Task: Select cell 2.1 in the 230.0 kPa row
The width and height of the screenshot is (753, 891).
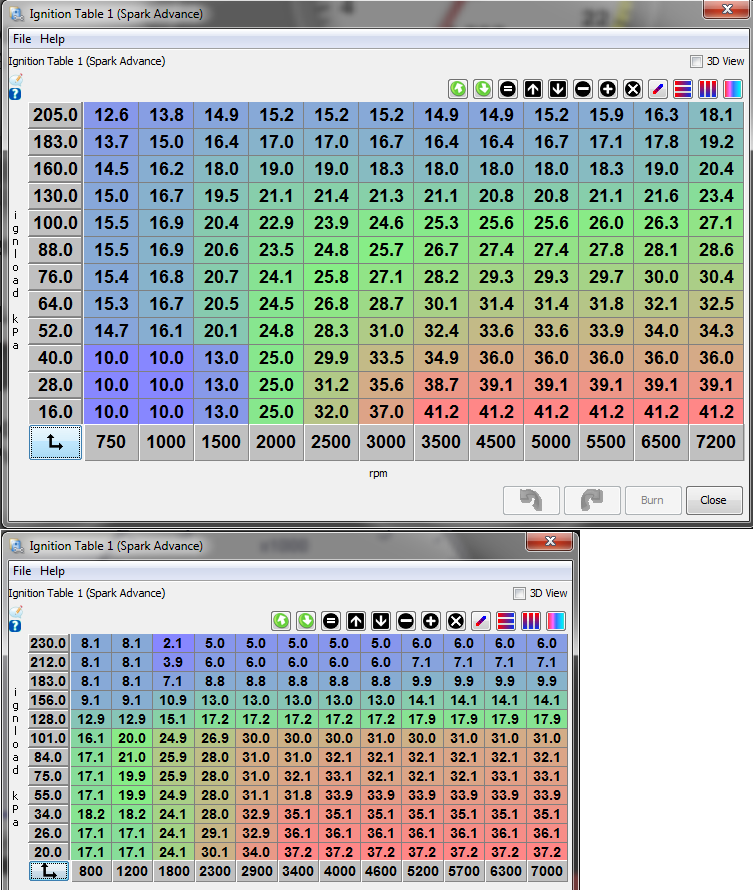Action: (x=173, y=643)
